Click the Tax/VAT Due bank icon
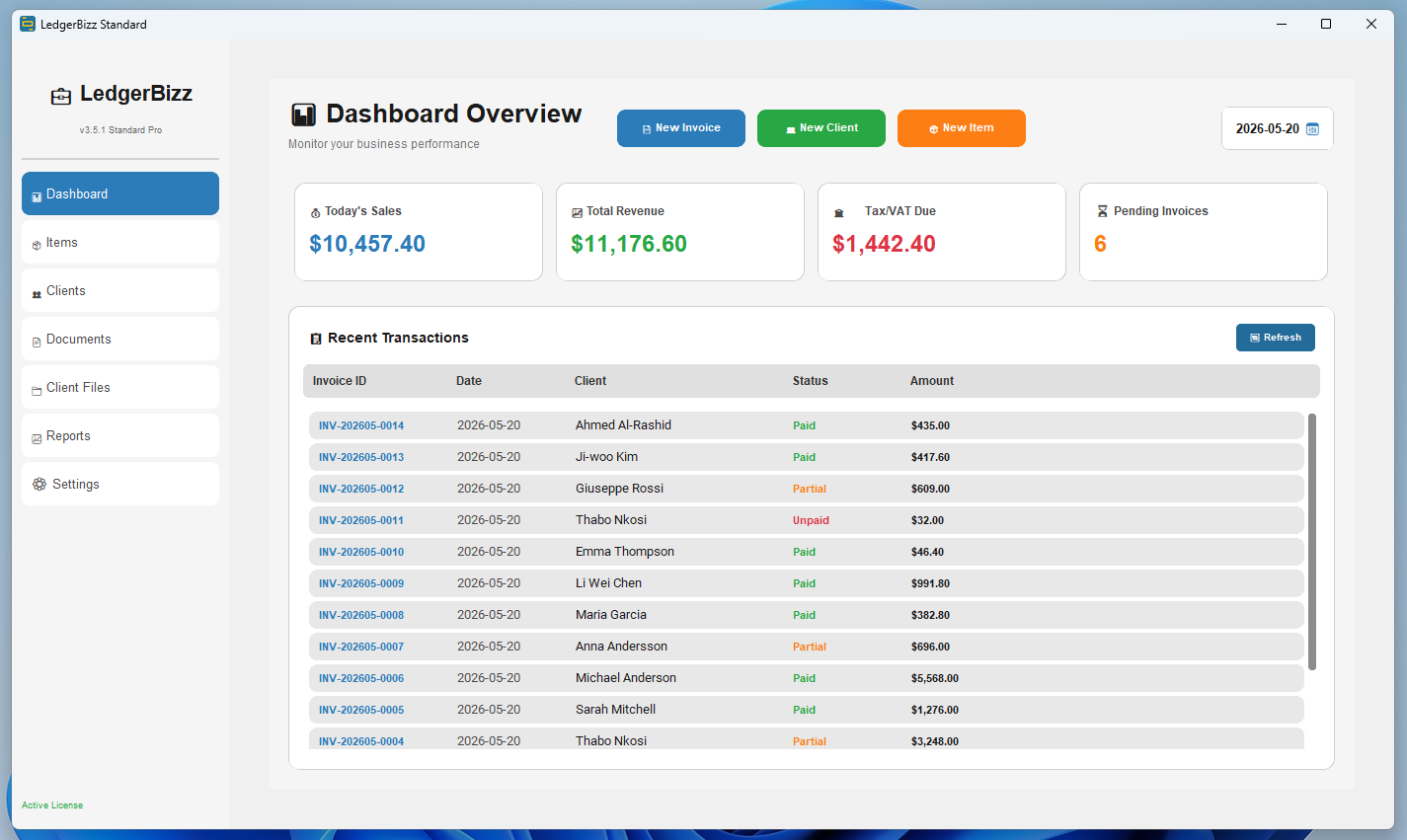This screenshot has width=1407, height=840. pos(839,212)
